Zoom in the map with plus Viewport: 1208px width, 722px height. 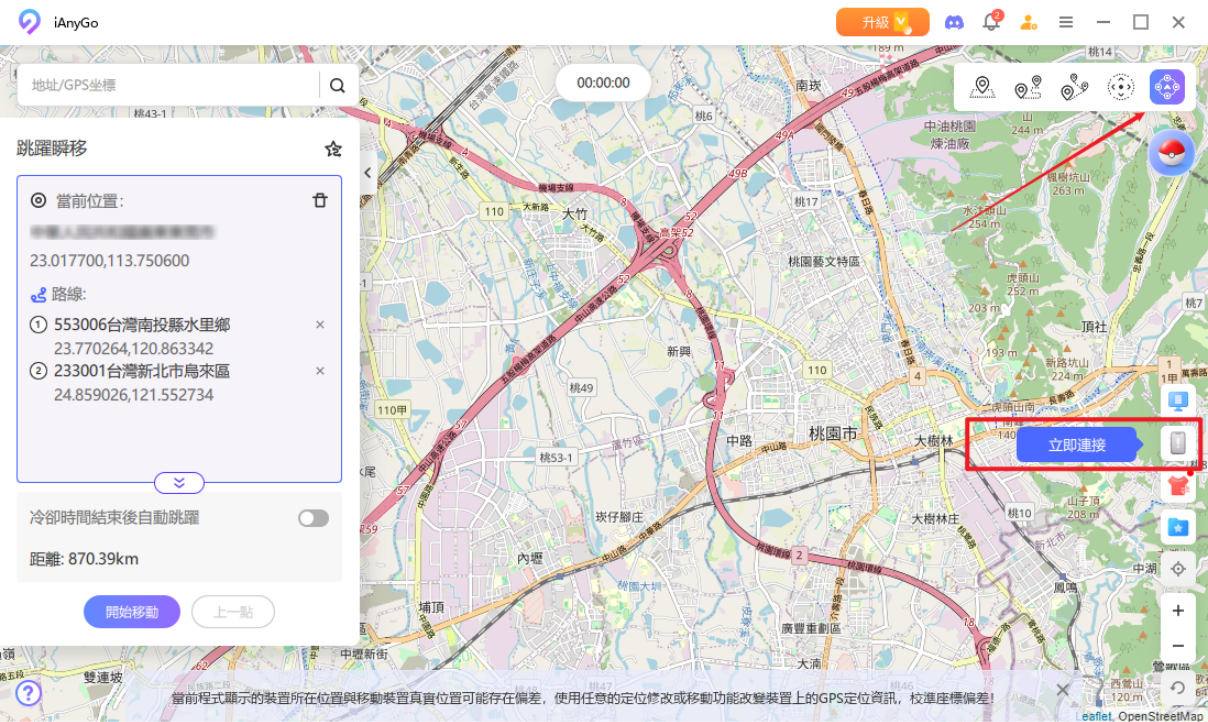(x=1178, y=610)
